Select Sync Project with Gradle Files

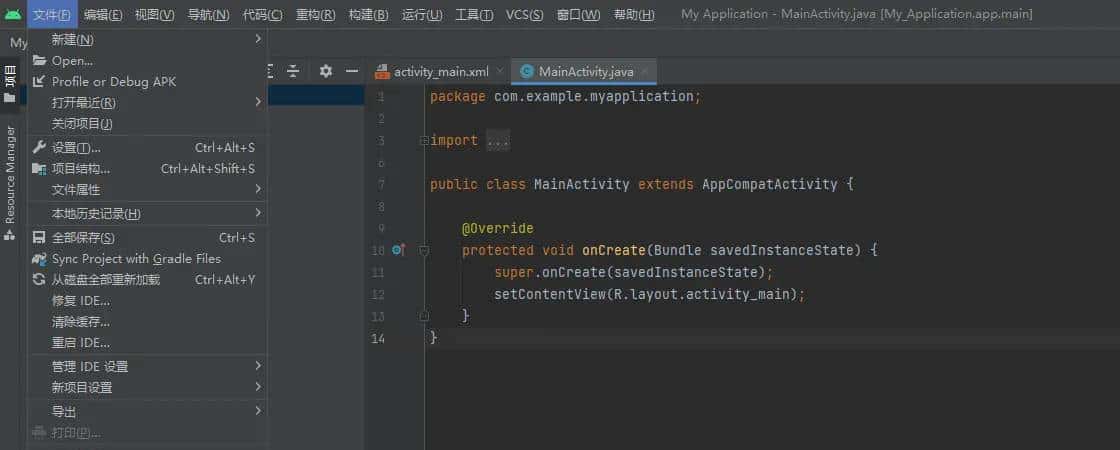(147, 259)
